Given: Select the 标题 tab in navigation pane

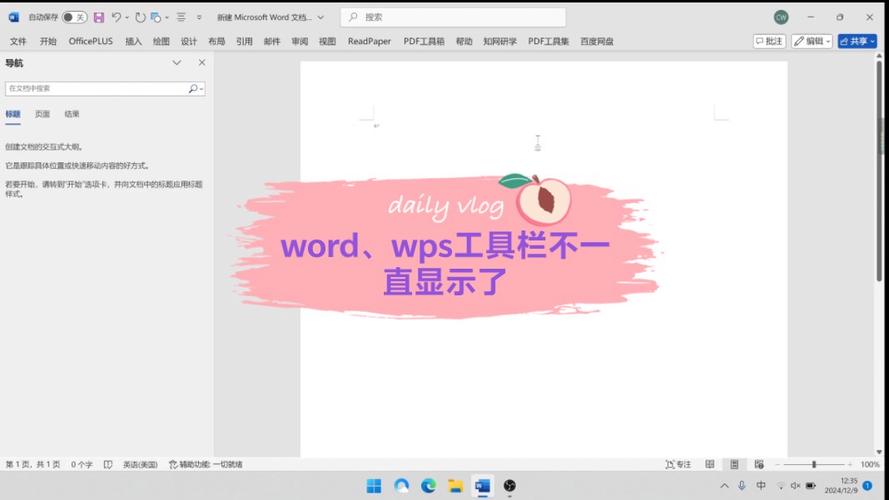Looking at the screenshot, I should (x=13, y=114).
